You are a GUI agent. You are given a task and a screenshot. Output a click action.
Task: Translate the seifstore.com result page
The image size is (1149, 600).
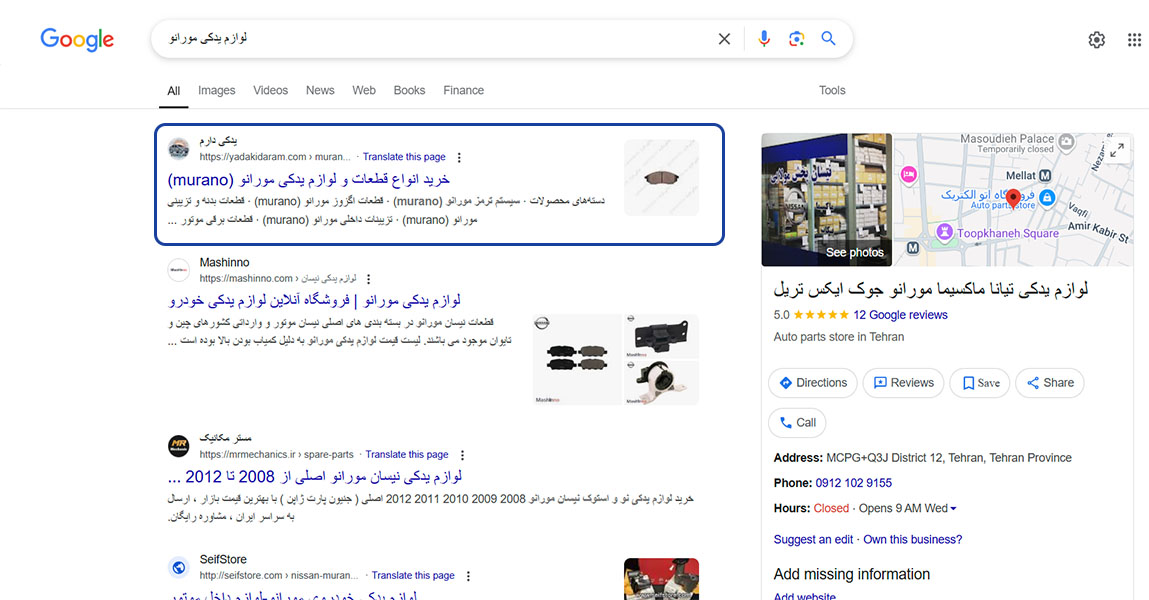coord(413,575)
